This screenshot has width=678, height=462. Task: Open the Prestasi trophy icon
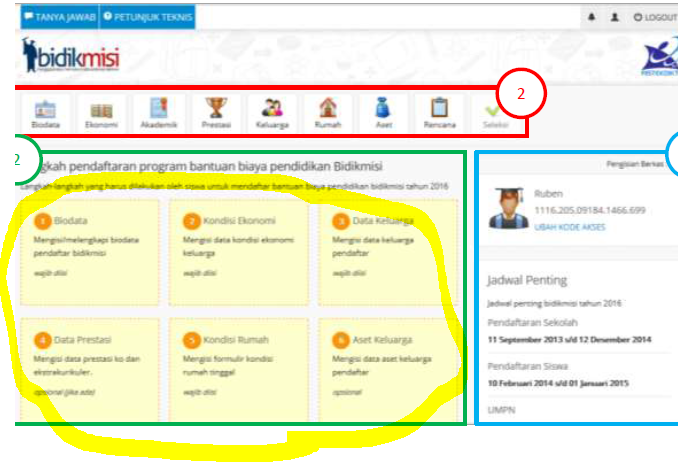coord(216,113)
